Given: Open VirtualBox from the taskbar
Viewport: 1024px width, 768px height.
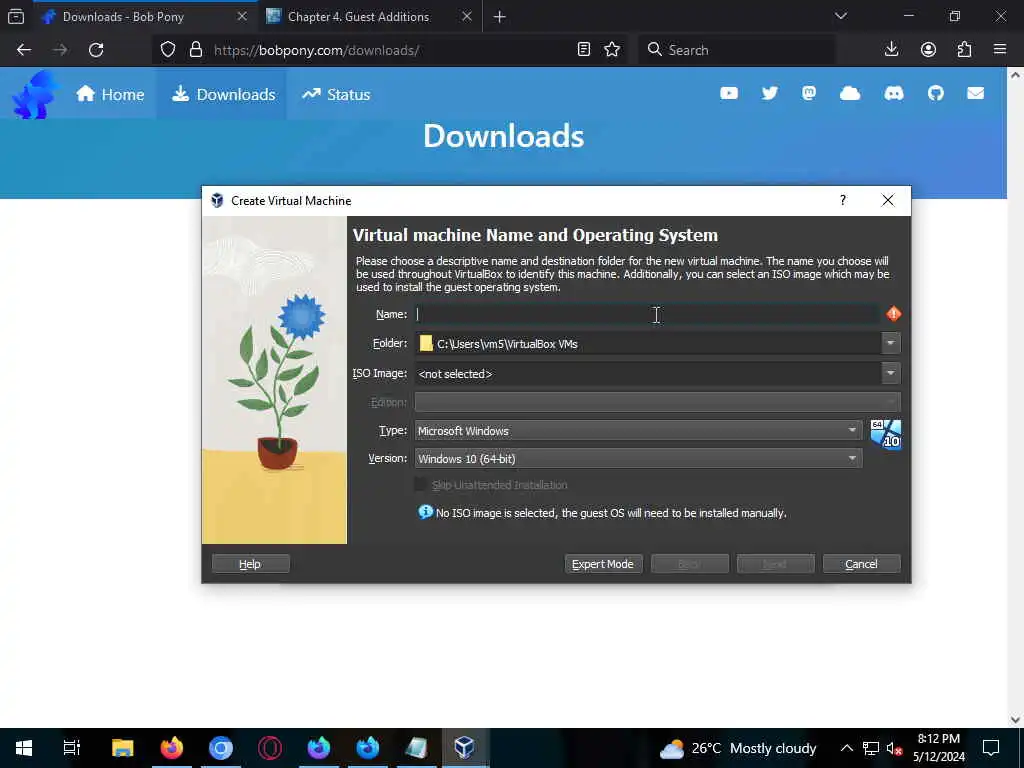Looking at the screenshot, I should [x=464, y=747].
